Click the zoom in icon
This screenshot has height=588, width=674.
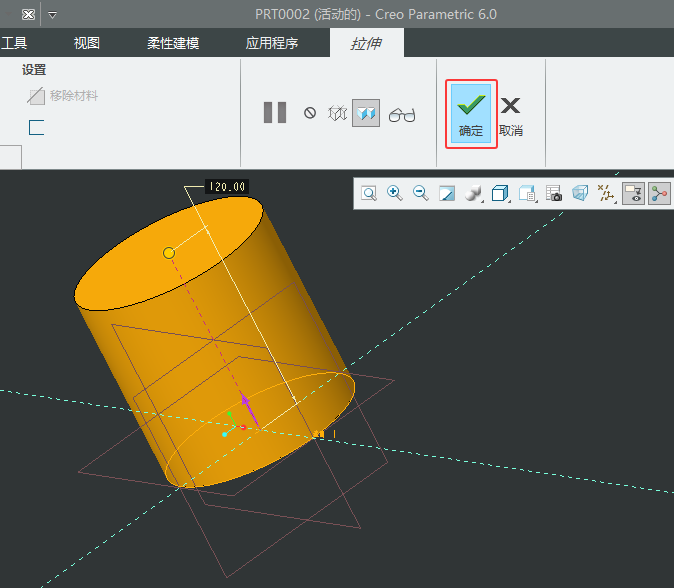click(x=395, y=194)
